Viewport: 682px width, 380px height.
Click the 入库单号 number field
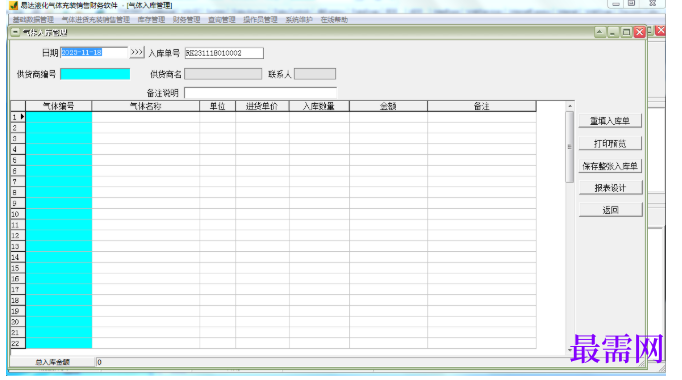coord(224,53)
